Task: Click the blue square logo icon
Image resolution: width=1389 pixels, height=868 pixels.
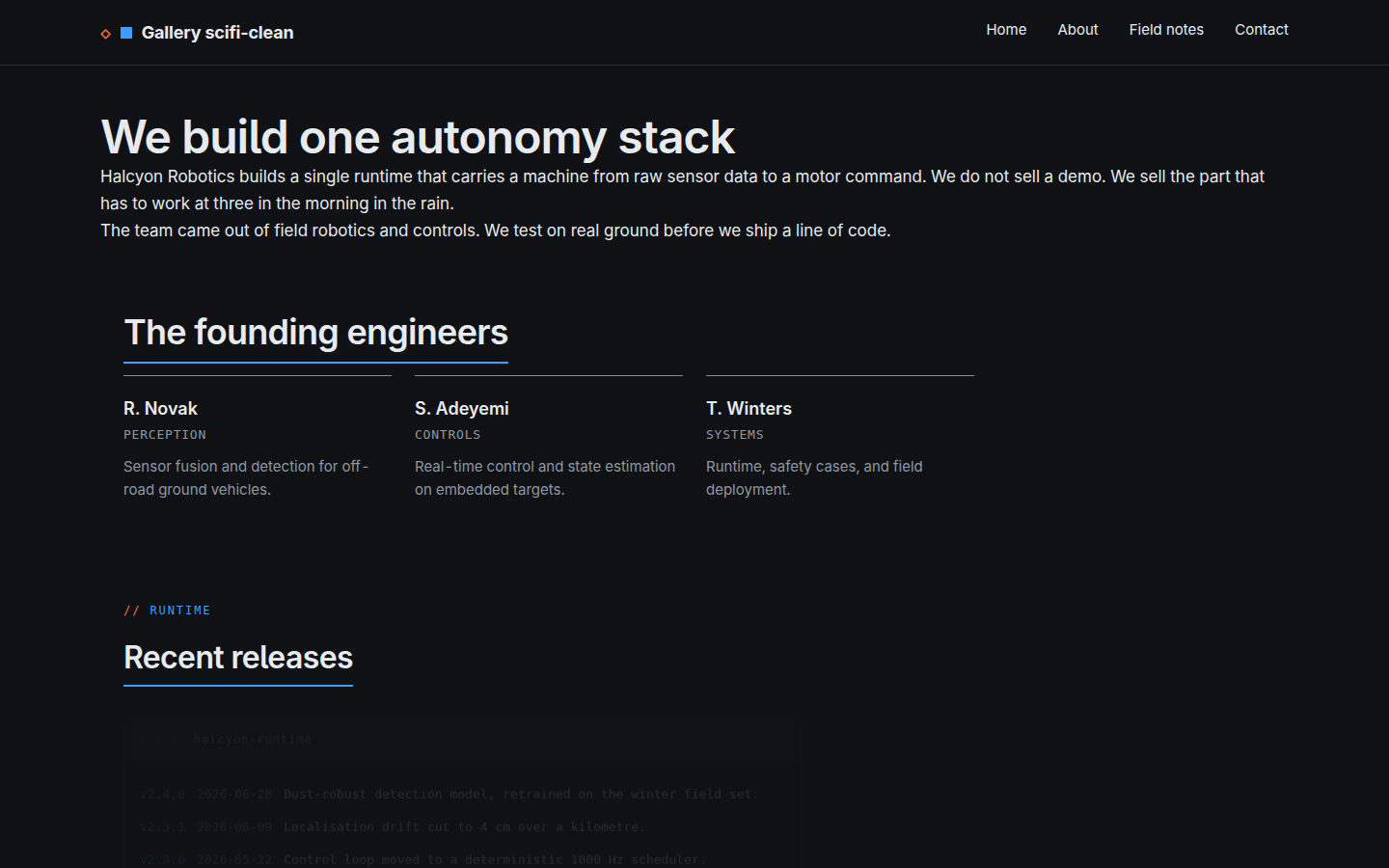Action: (x=126, y=33)
